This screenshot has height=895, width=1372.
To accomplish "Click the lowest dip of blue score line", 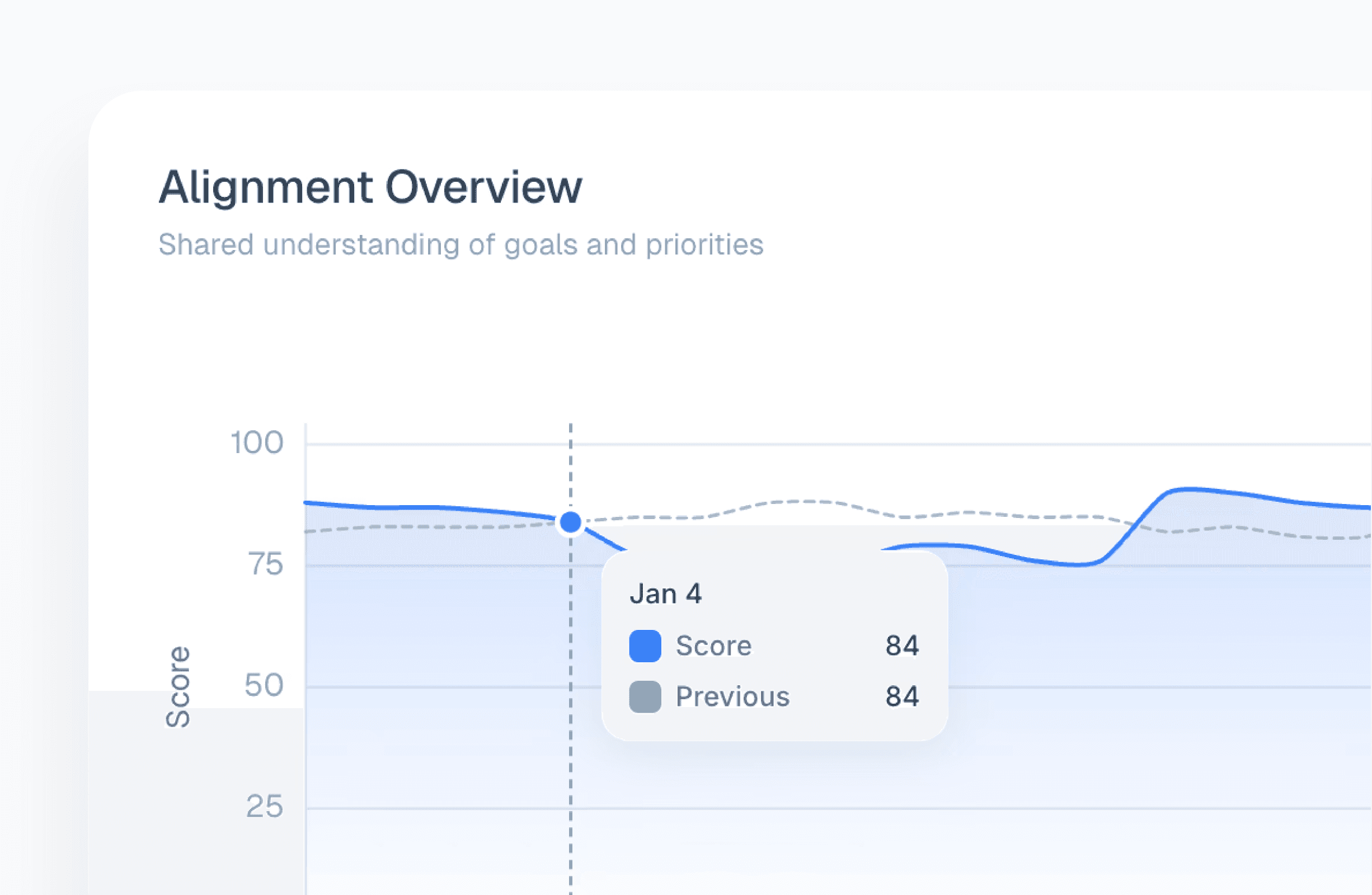I will click(1077, 564).
